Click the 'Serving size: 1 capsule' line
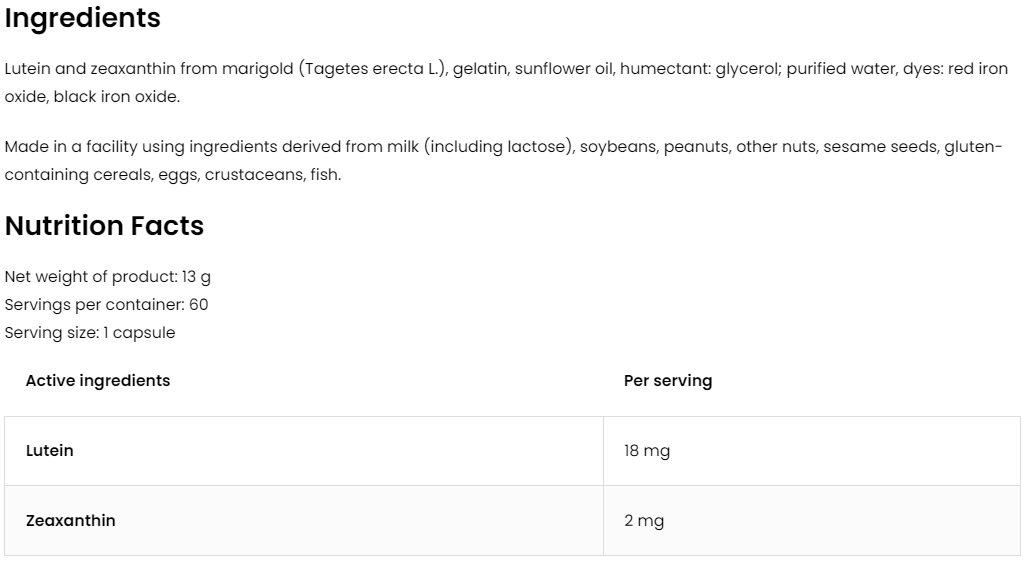Image resolution: width=1026 pixels, height=562 pixels. (x=90, y=333)
